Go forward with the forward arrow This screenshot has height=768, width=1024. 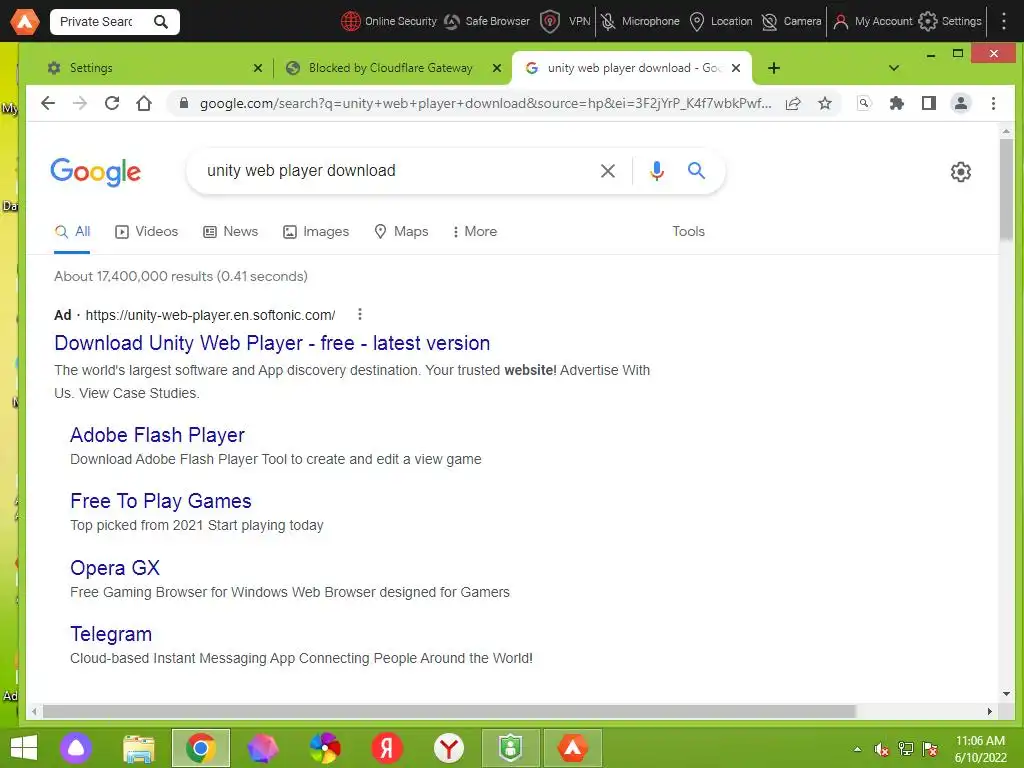(80, 103)
